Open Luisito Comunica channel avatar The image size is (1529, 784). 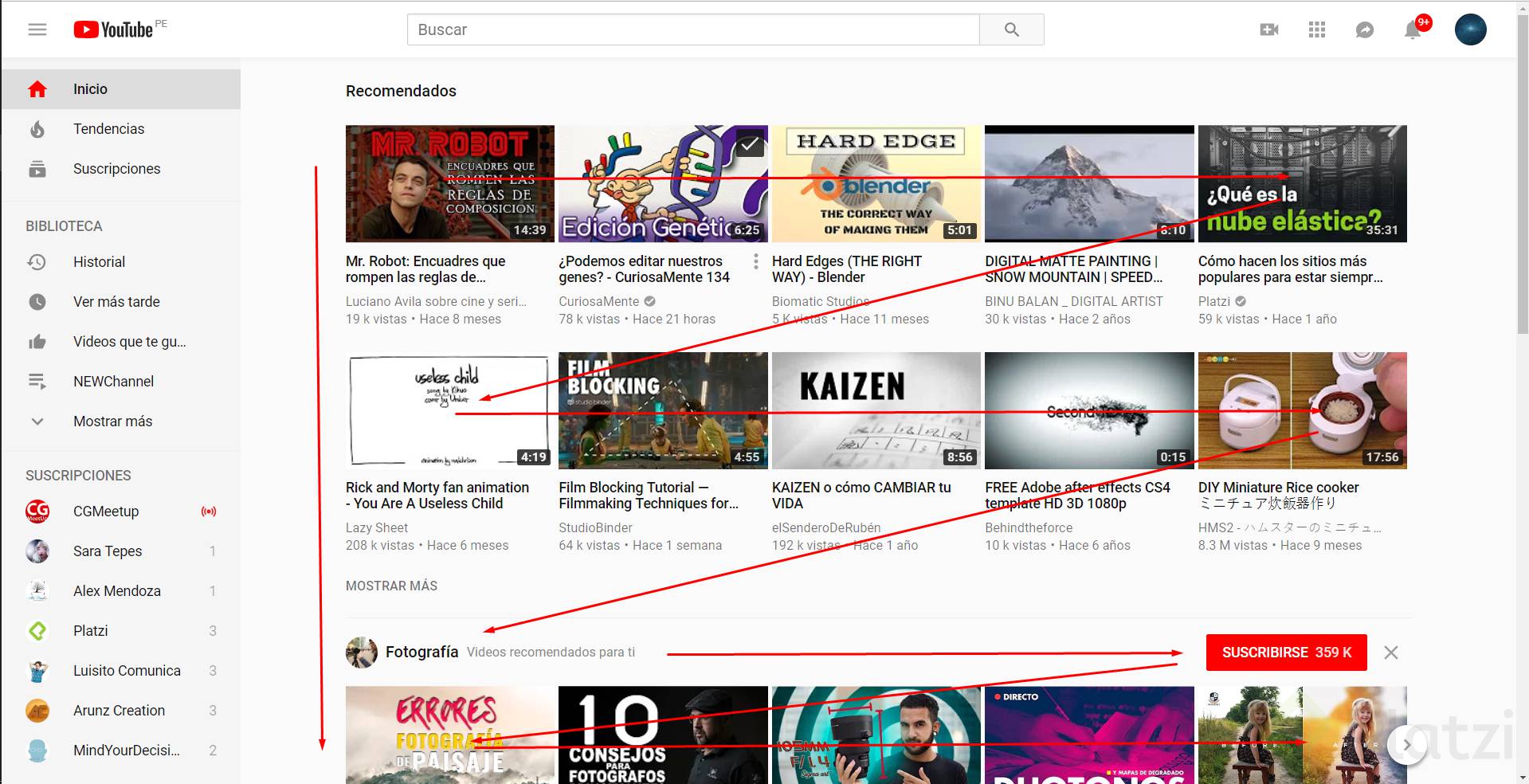37,671
